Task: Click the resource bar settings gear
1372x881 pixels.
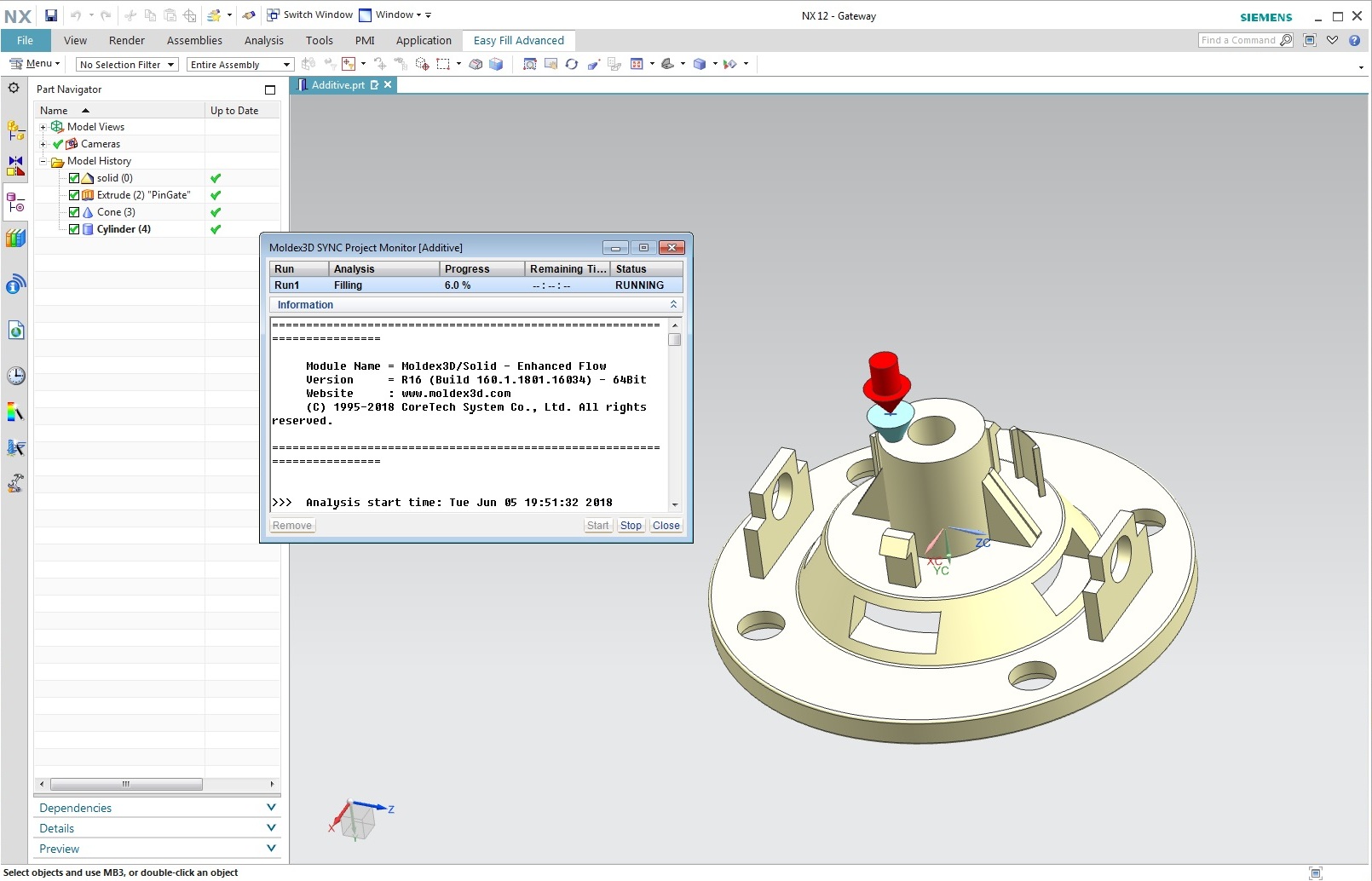Action: point(14,88)
